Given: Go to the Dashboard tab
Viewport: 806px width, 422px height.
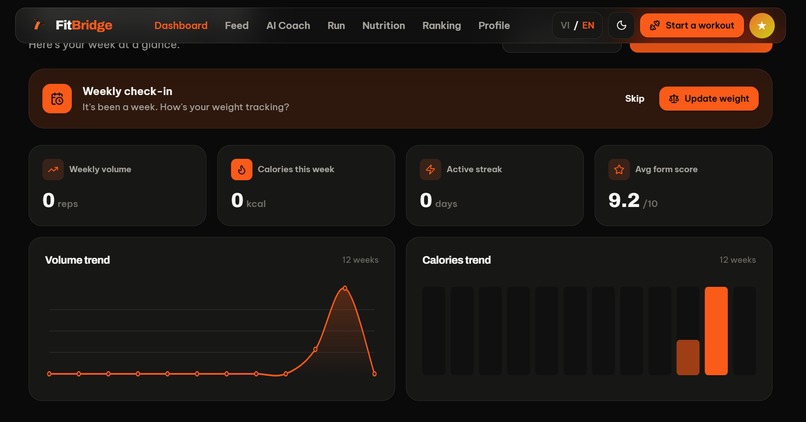Looking at the screenshot, I should [x=181, y=25].
